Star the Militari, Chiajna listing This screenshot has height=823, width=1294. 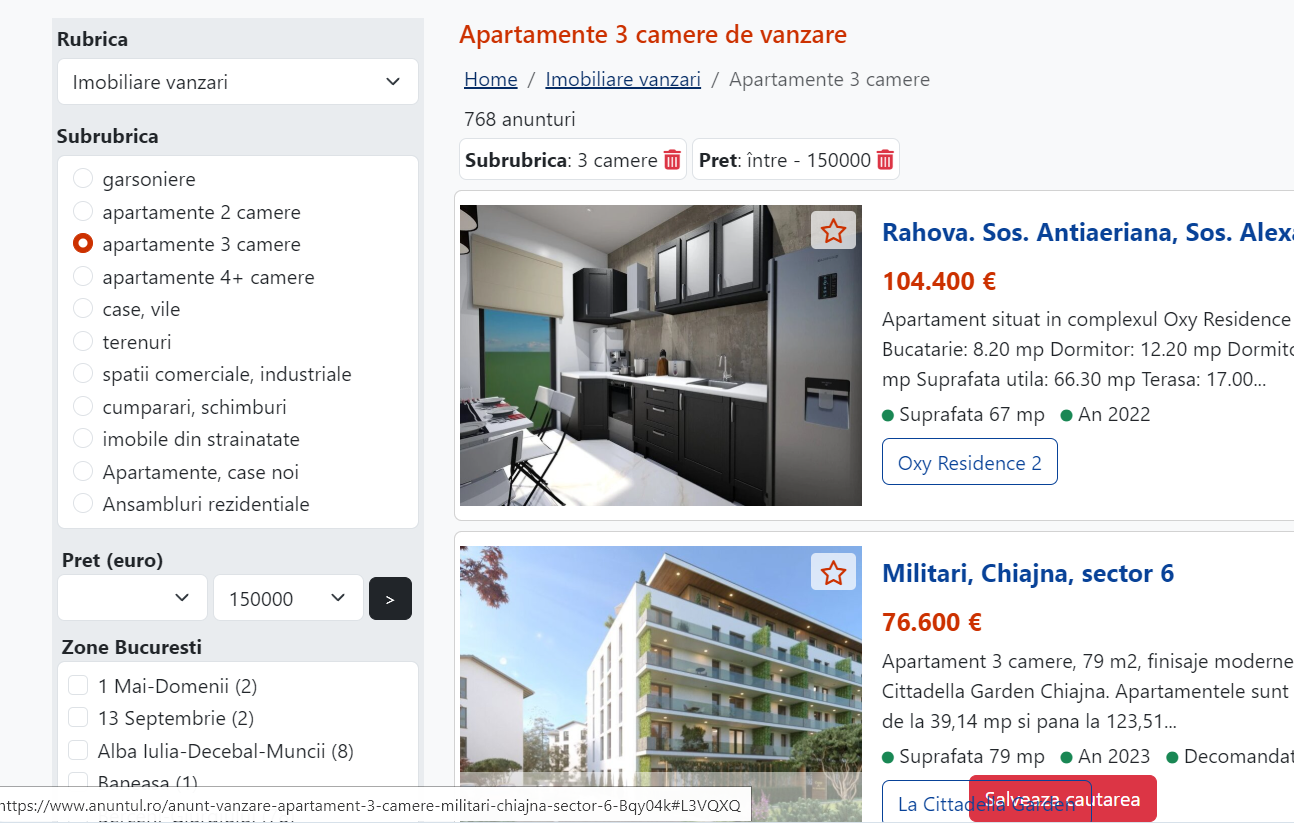(833, 572)
